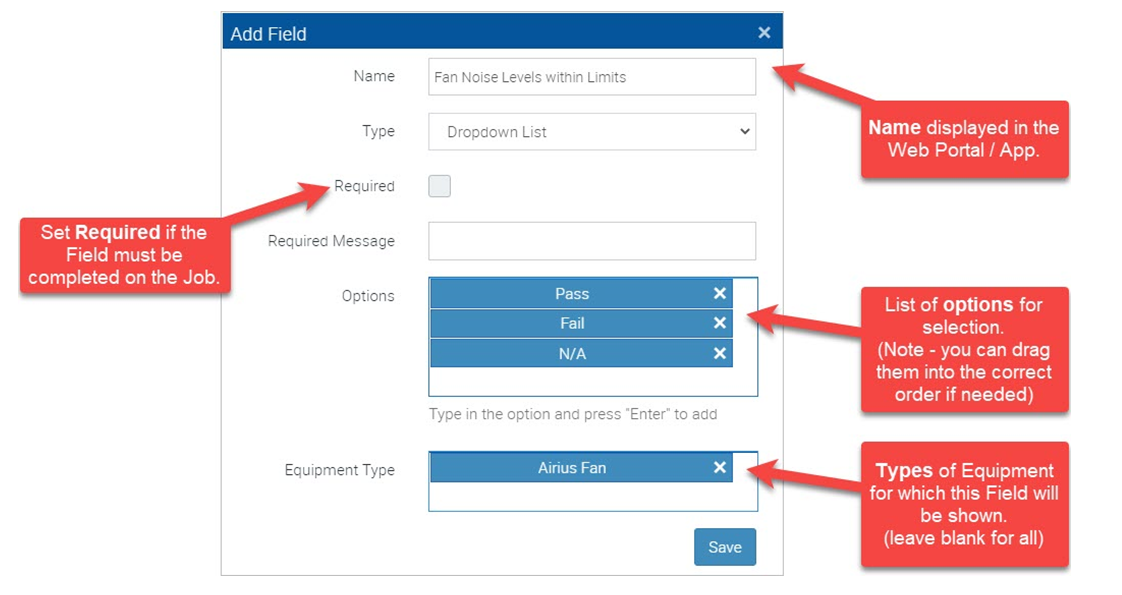Open the Type dropdown list
The width and height of the screenshot is (1122, 595).
click(592, 132)
